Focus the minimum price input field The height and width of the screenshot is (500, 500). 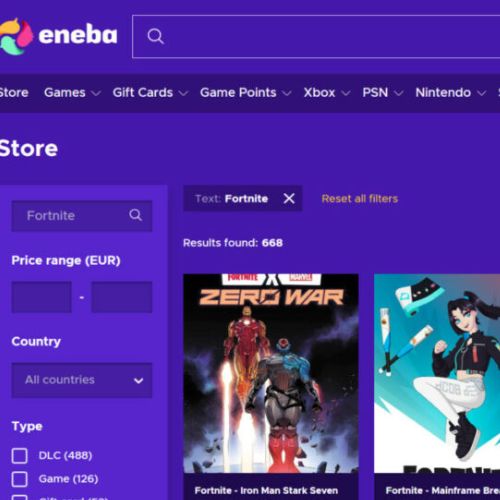[42, 297]
